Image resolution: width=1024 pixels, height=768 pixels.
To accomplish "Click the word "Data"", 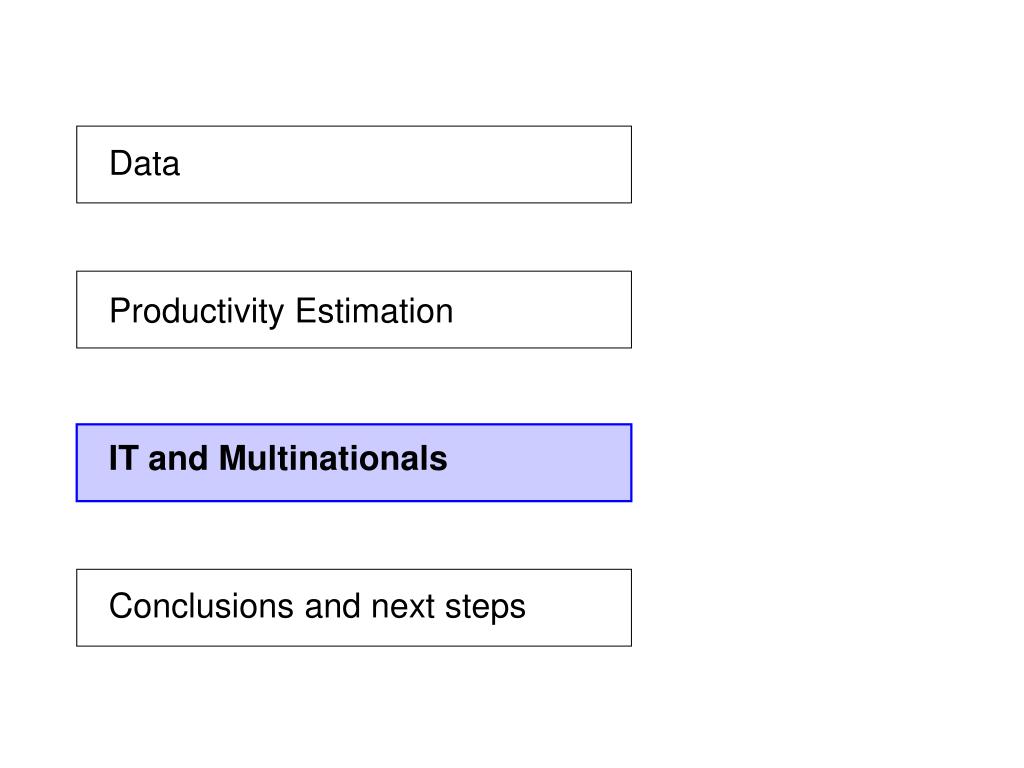I will (x=144, y=163).
